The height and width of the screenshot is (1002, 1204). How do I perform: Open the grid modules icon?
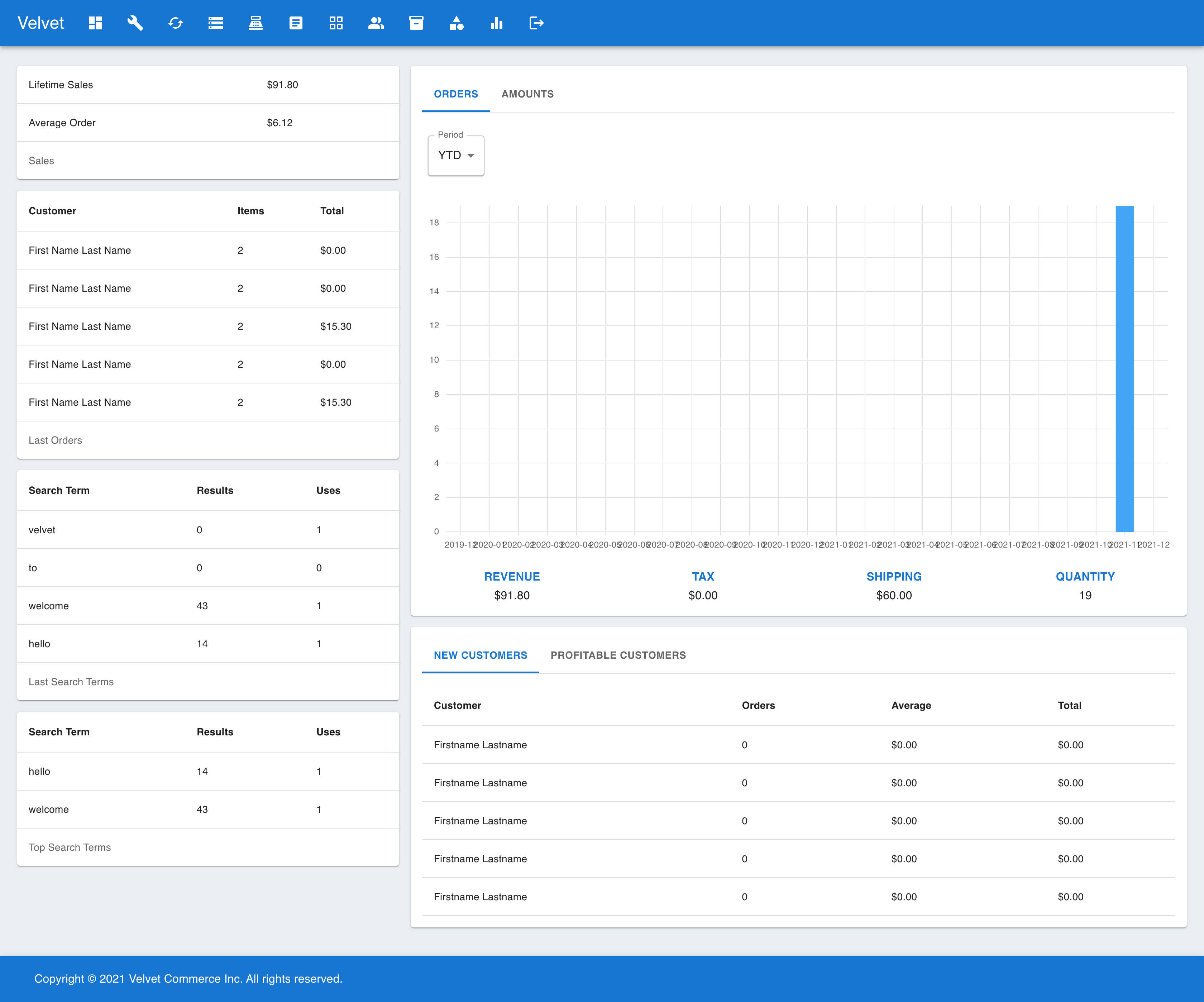coord(336,23)
